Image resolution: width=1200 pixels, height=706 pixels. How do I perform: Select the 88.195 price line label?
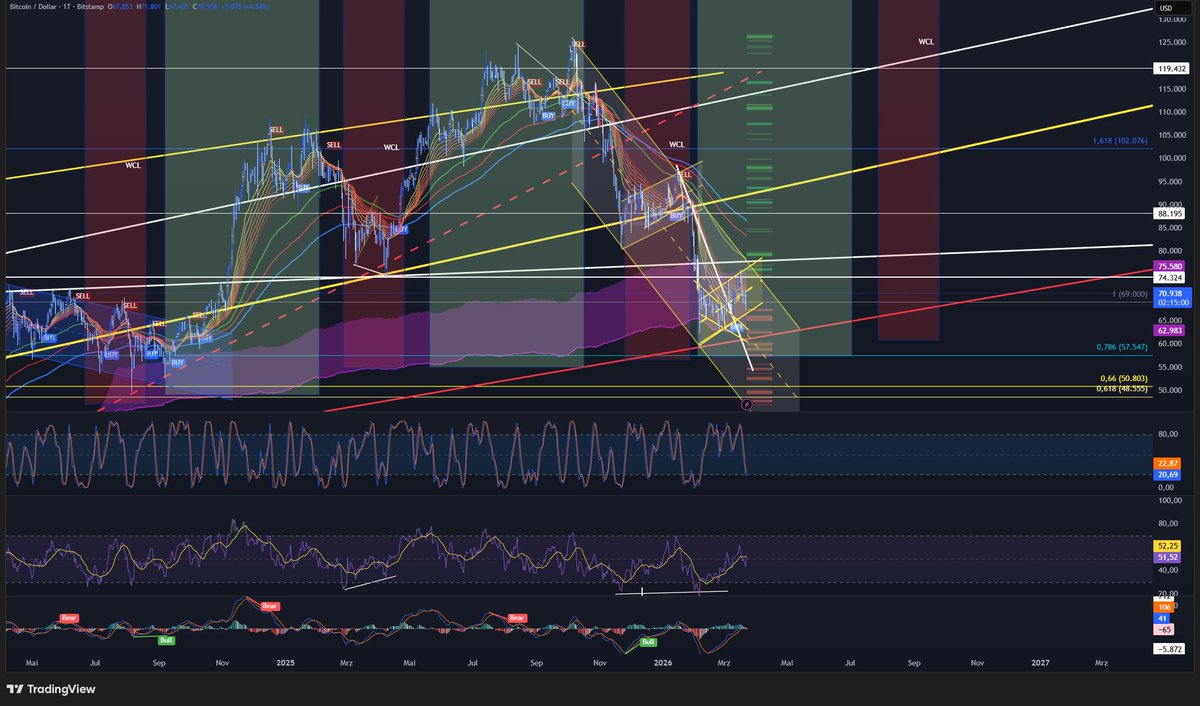(x=1168, y=213)
